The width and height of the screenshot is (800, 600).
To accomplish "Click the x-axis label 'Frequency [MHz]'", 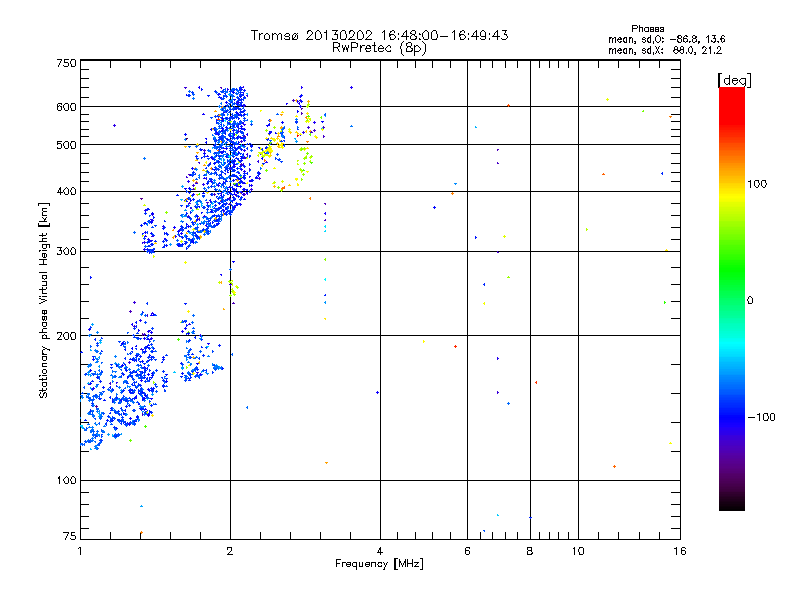I will coord(379,564).
